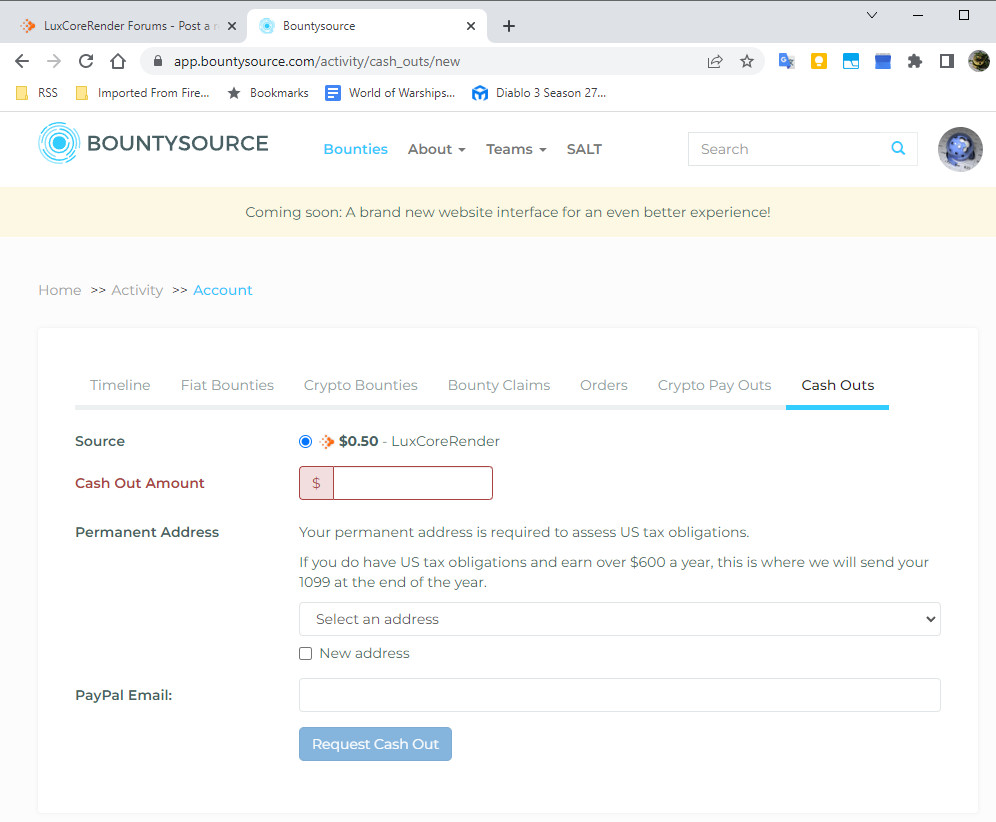
Task: Share this page via share icon
Action: coord(715,61)
